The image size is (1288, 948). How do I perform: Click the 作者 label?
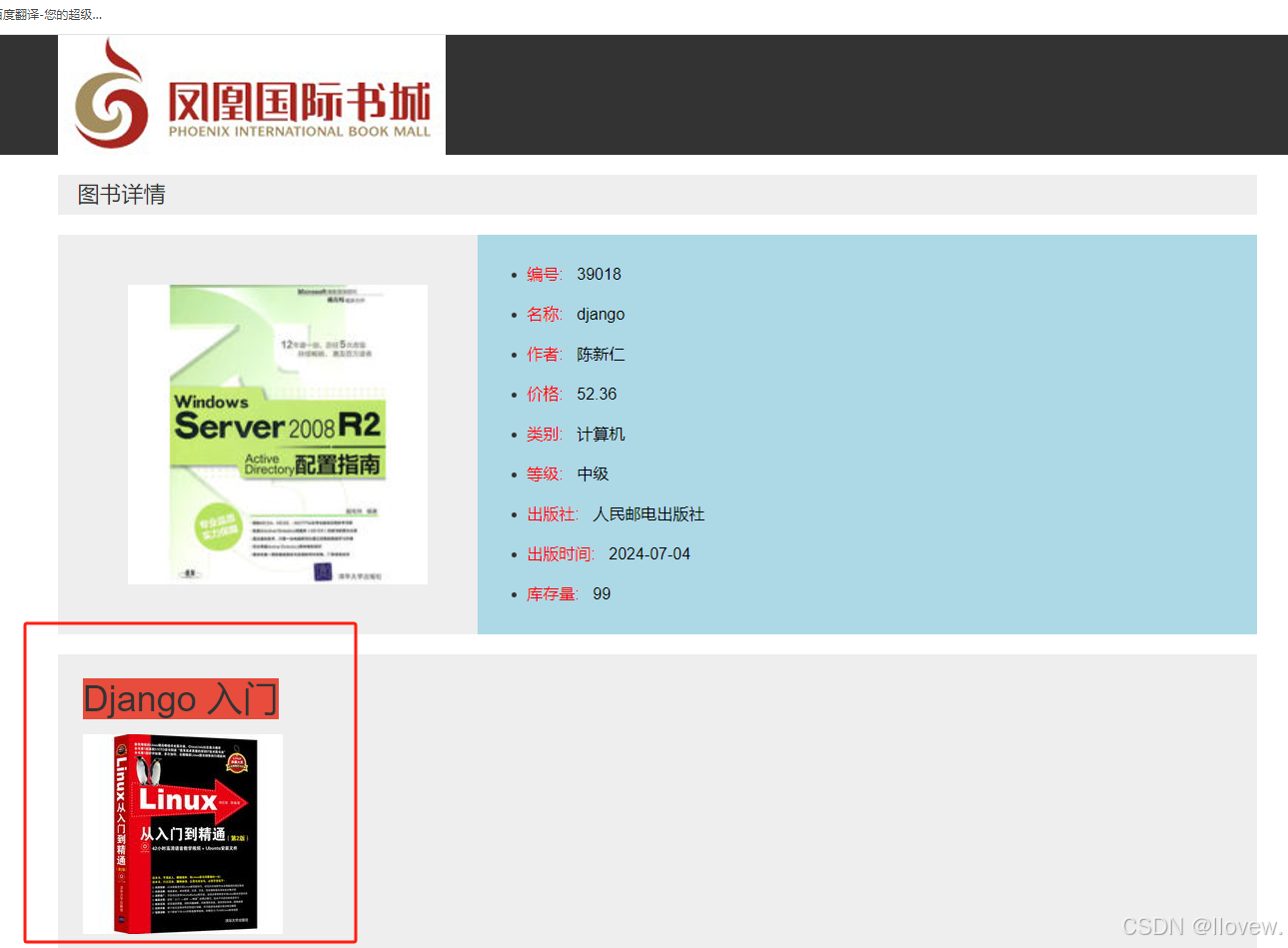point(545,355)
